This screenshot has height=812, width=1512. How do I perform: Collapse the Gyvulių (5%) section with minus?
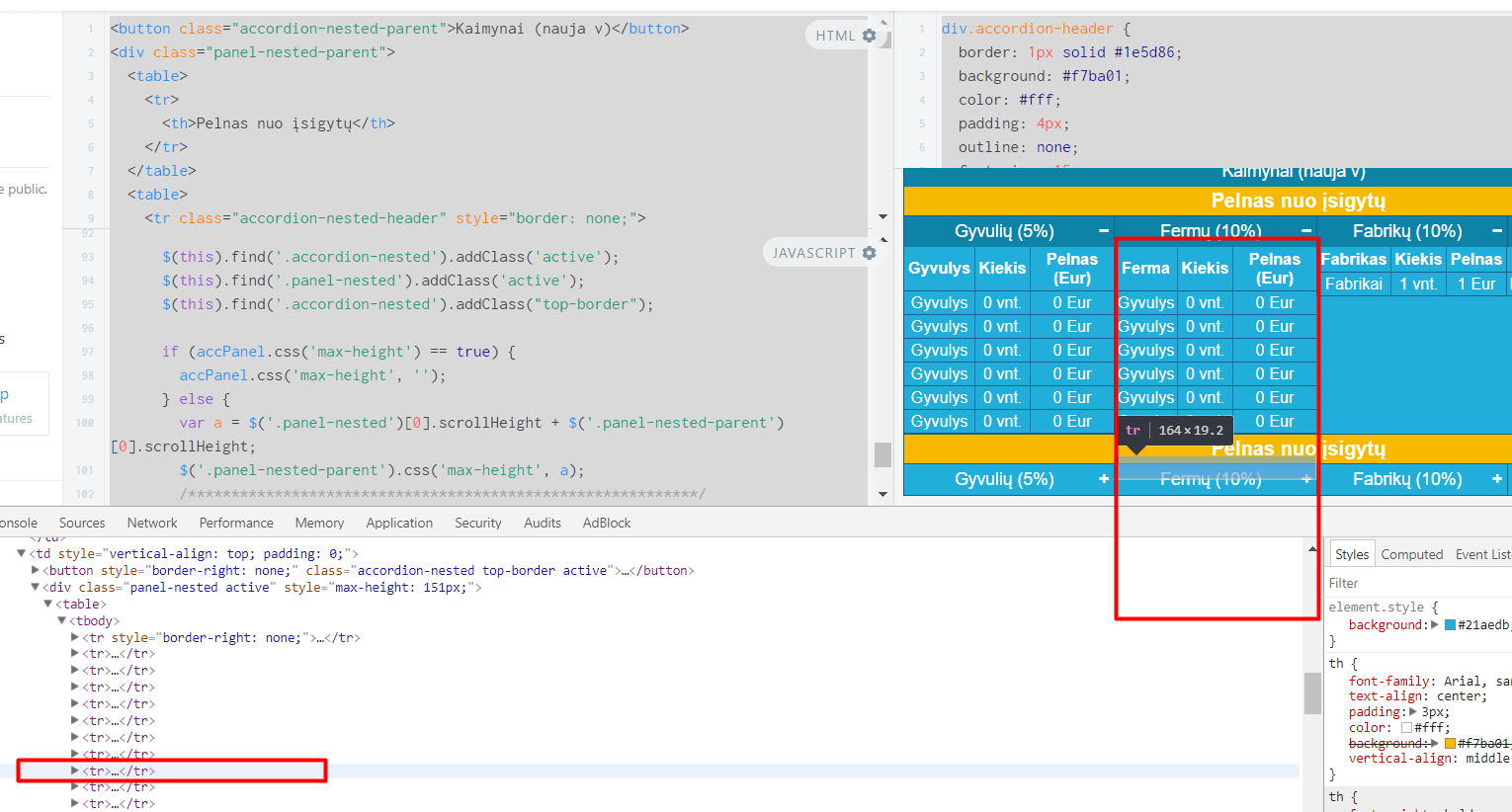point(1105,230)
